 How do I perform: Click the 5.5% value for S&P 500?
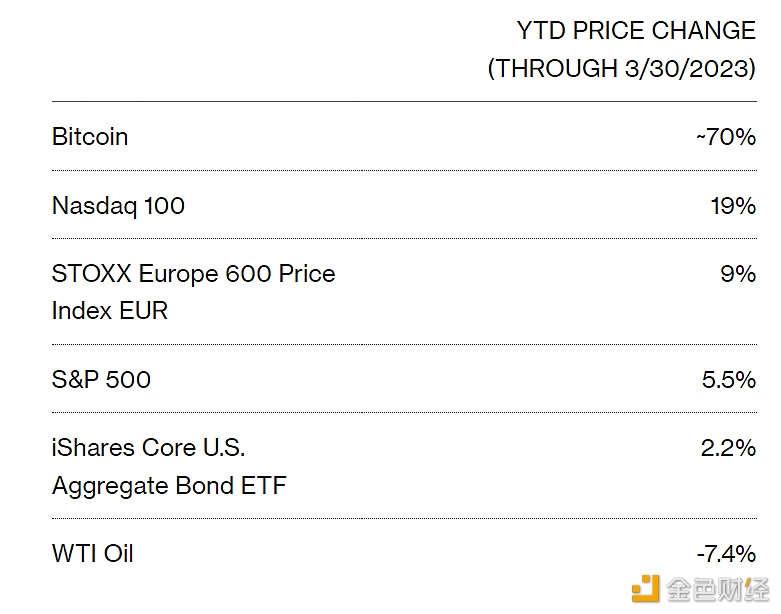(728, 380)
